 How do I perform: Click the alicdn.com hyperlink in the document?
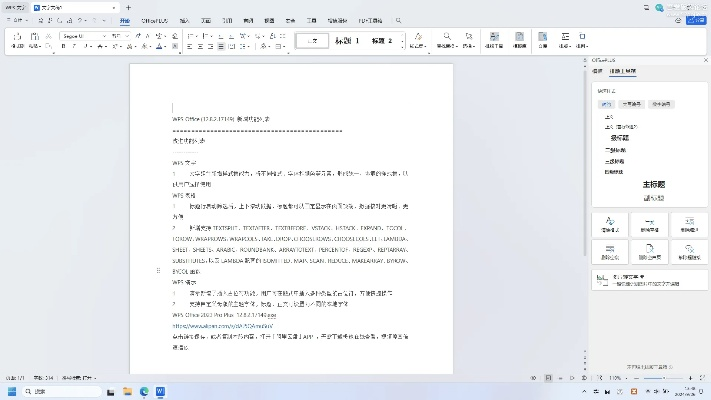(210, 325)
